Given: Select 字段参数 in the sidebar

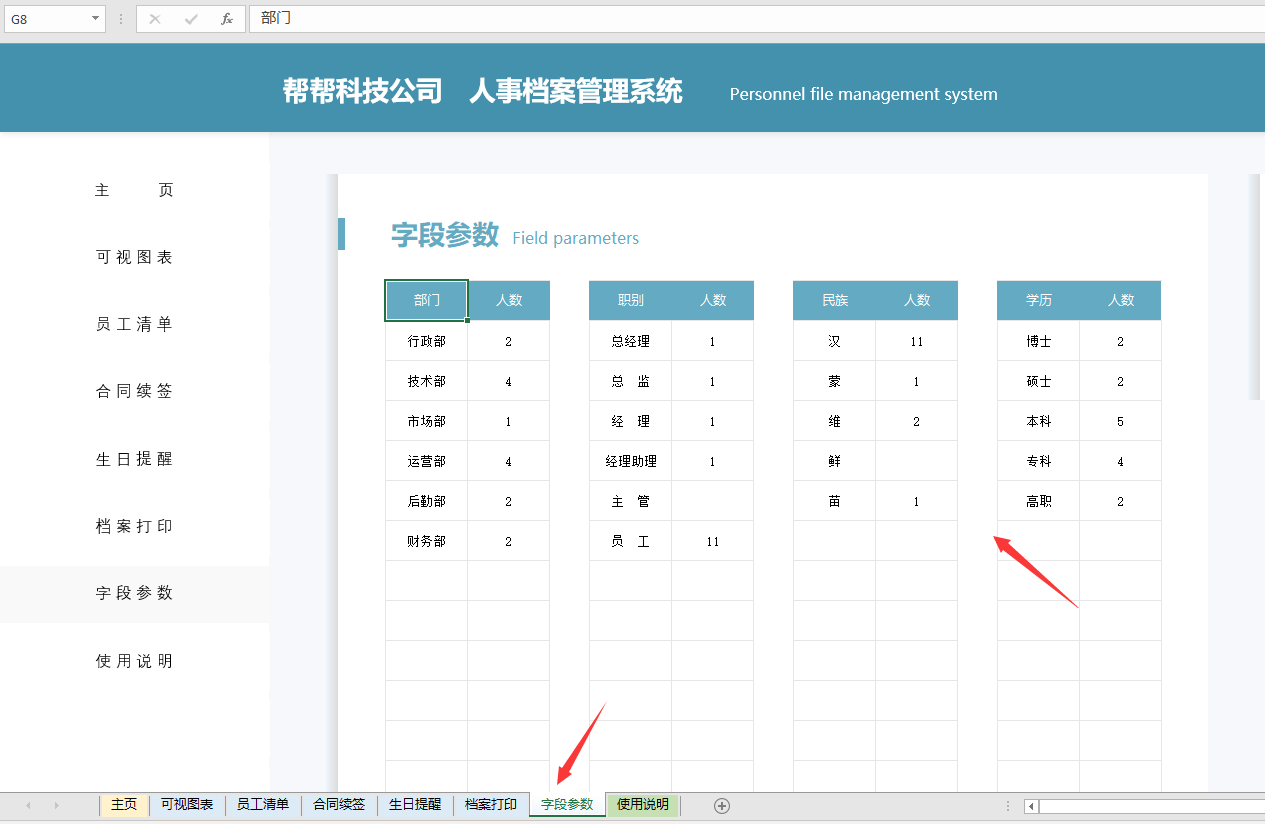Looking at the screenshot, I should point(134,593).
